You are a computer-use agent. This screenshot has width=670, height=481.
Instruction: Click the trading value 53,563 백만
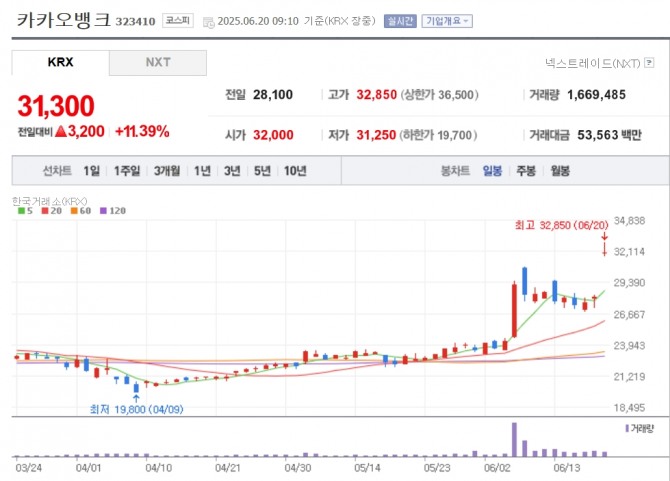(609, 135)
